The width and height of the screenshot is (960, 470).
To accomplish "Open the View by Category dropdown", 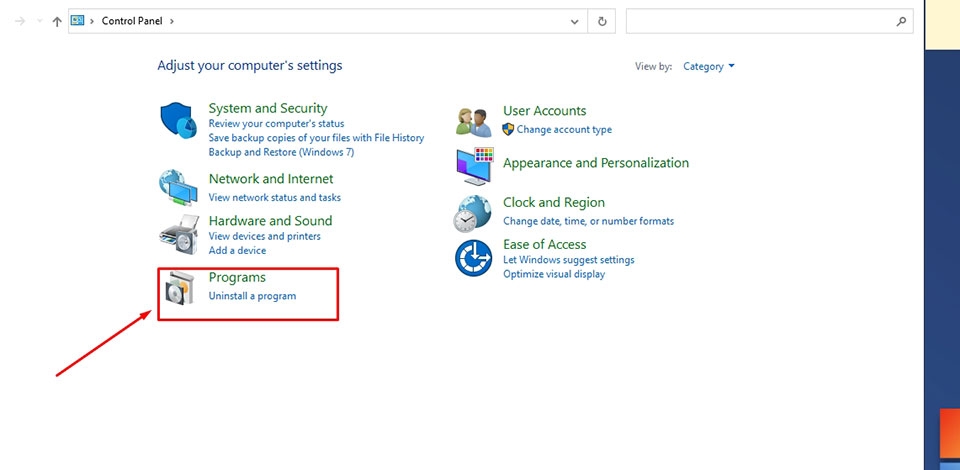I will click(708, 67).
